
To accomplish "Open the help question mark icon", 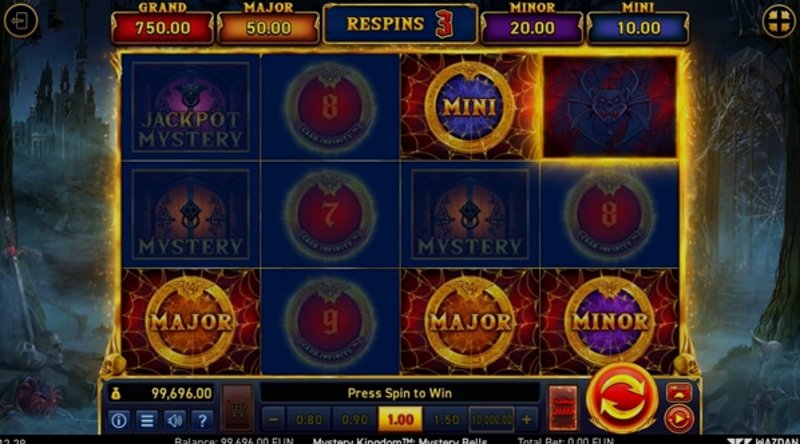I will tap(202, 420).
